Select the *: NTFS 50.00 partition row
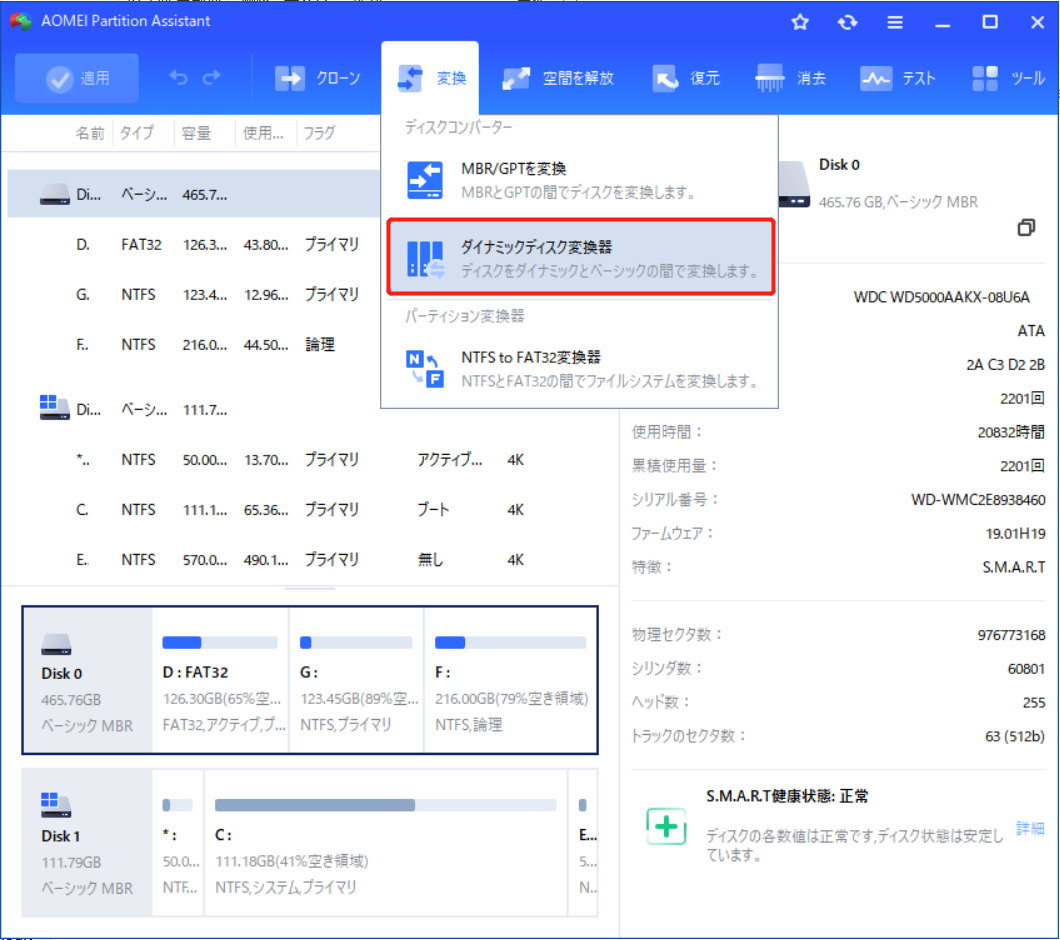 pos(311,460)
